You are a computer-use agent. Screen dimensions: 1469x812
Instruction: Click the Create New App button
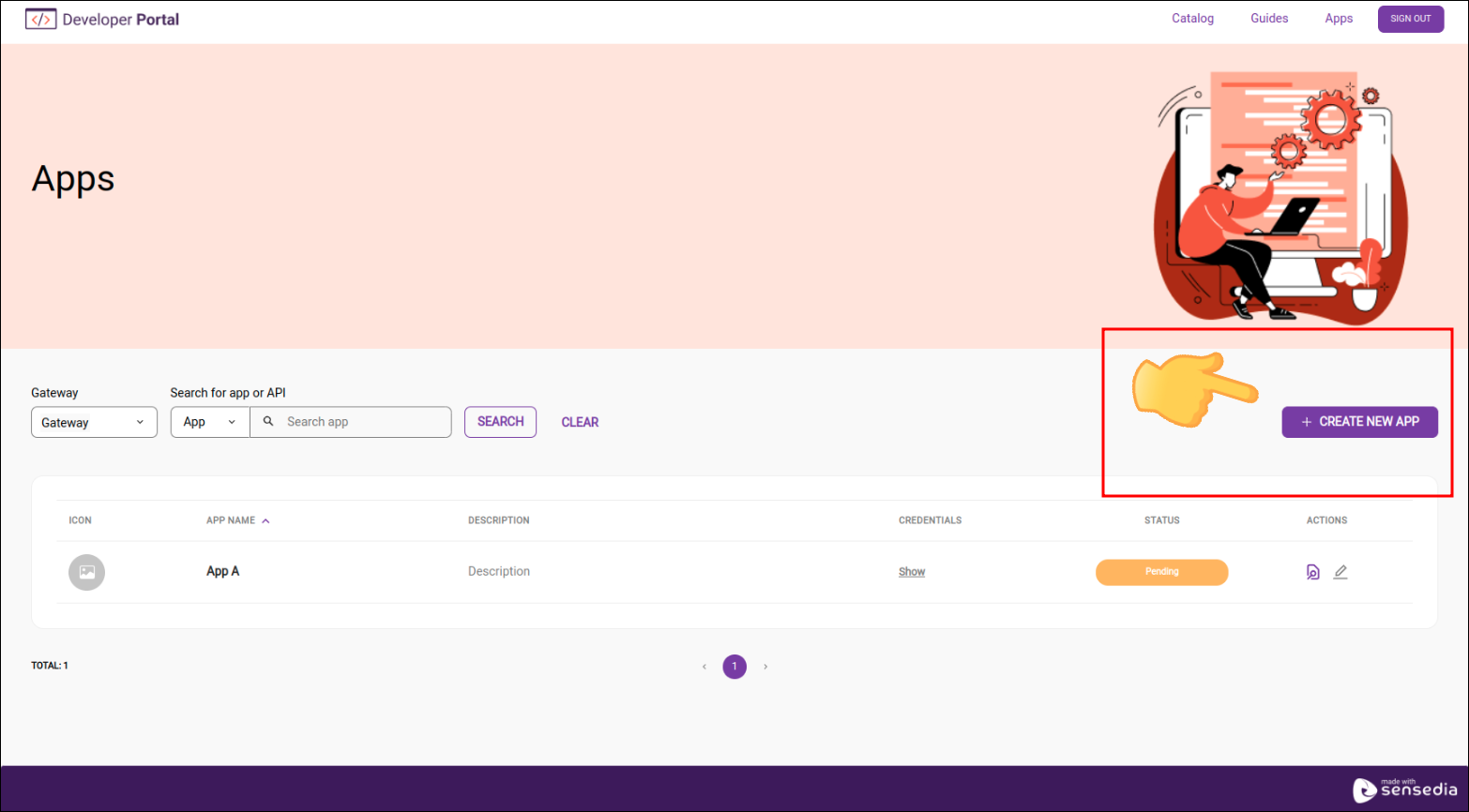[x=1360, y=422]
